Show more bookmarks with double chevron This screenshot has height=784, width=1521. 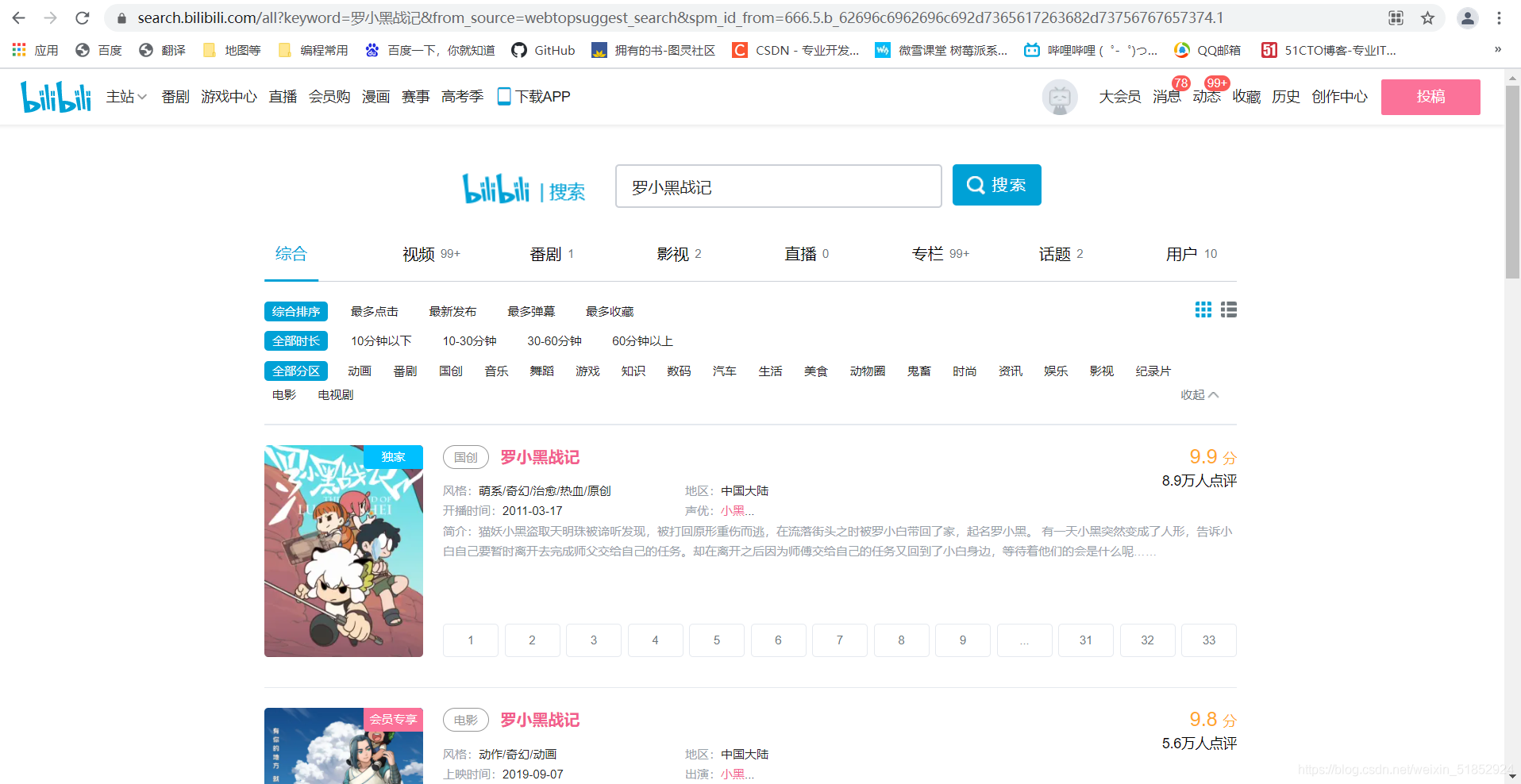1498,49
